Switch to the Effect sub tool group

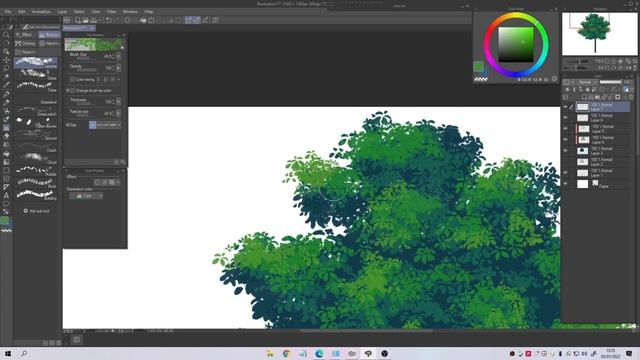click(x=25, y=35)
